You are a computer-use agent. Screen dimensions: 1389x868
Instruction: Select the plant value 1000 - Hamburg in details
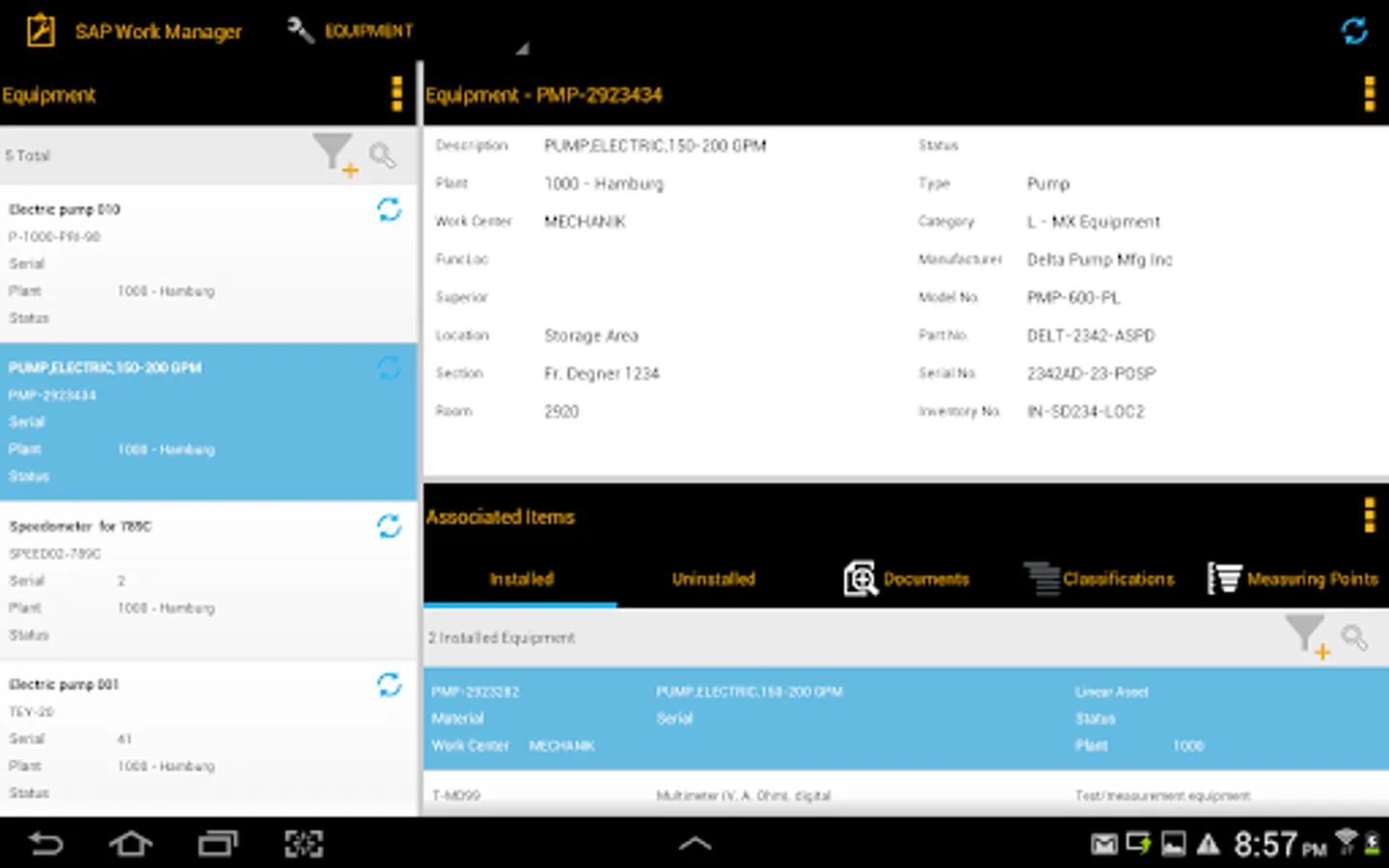604,183
